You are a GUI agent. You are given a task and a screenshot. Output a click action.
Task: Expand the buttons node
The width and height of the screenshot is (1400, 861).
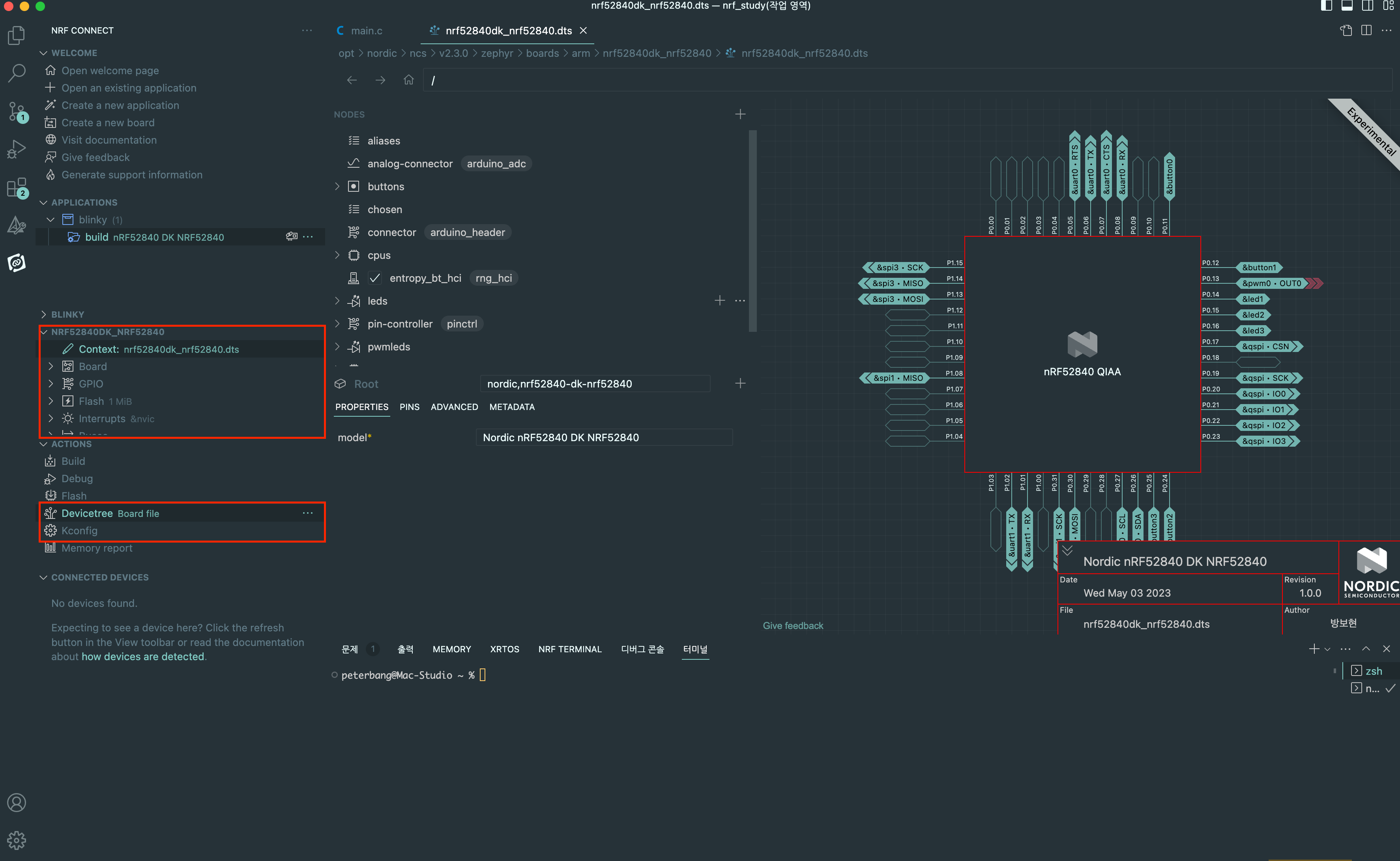337,186
